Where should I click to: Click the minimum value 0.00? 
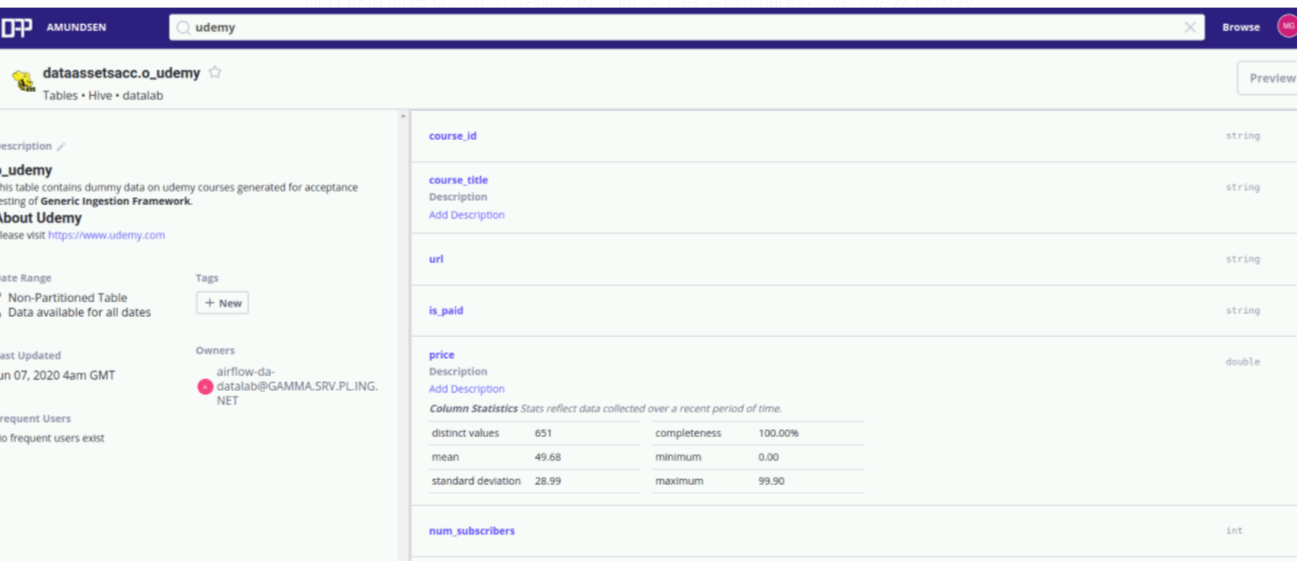pyautogui.click(x=768, y=457)
